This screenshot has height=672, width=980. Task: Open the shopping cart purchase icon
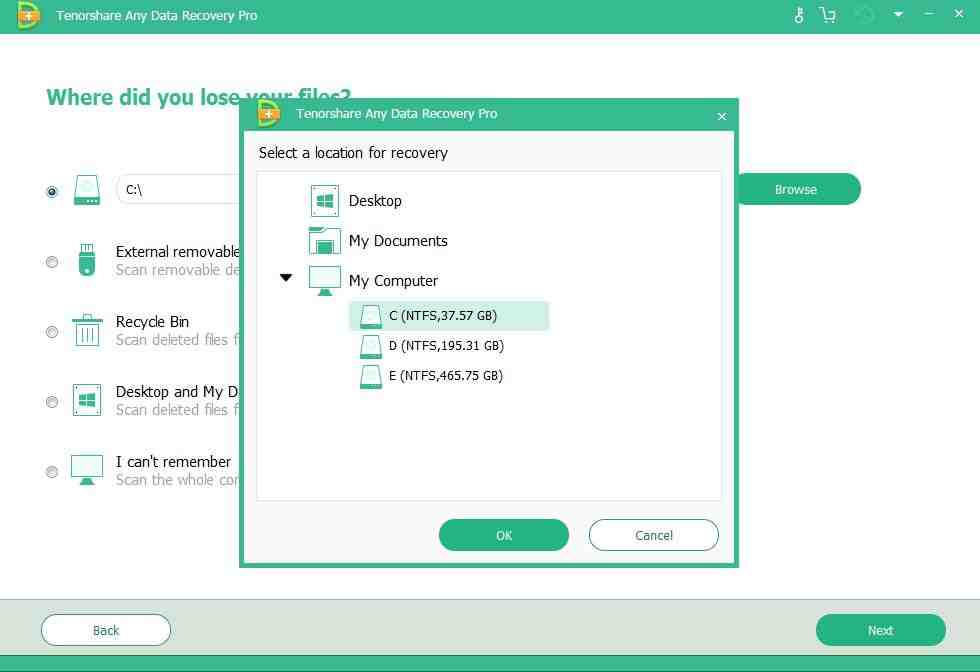(828, 15)
